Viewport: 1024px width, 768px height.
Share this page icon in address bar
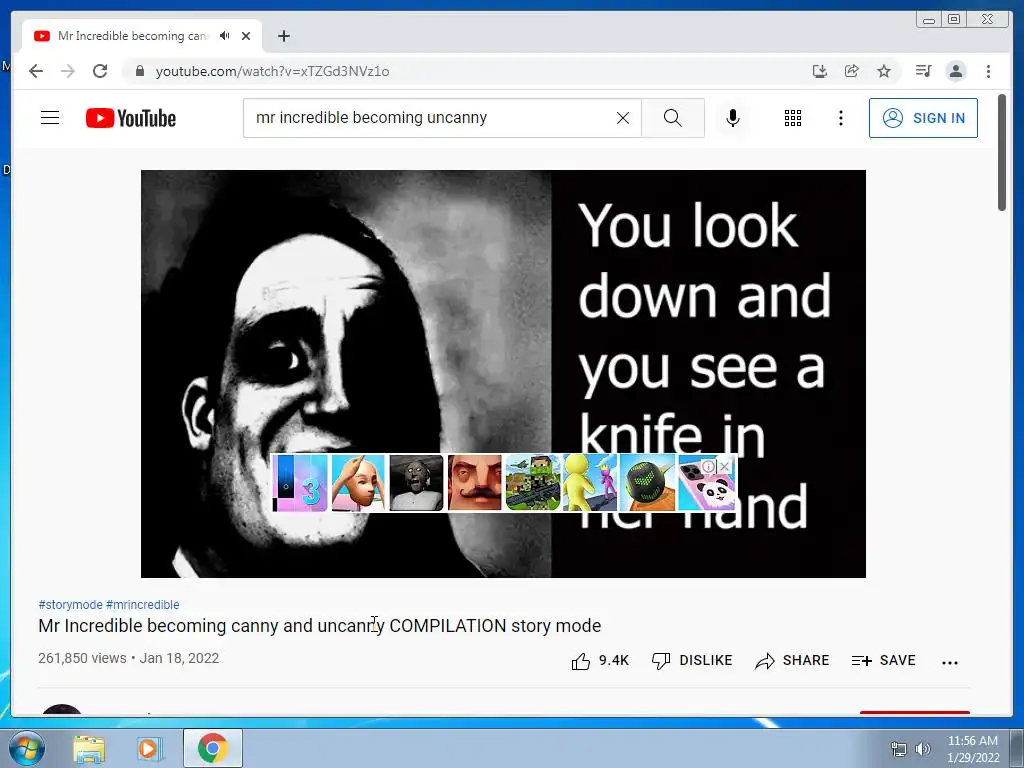[852, 71]
